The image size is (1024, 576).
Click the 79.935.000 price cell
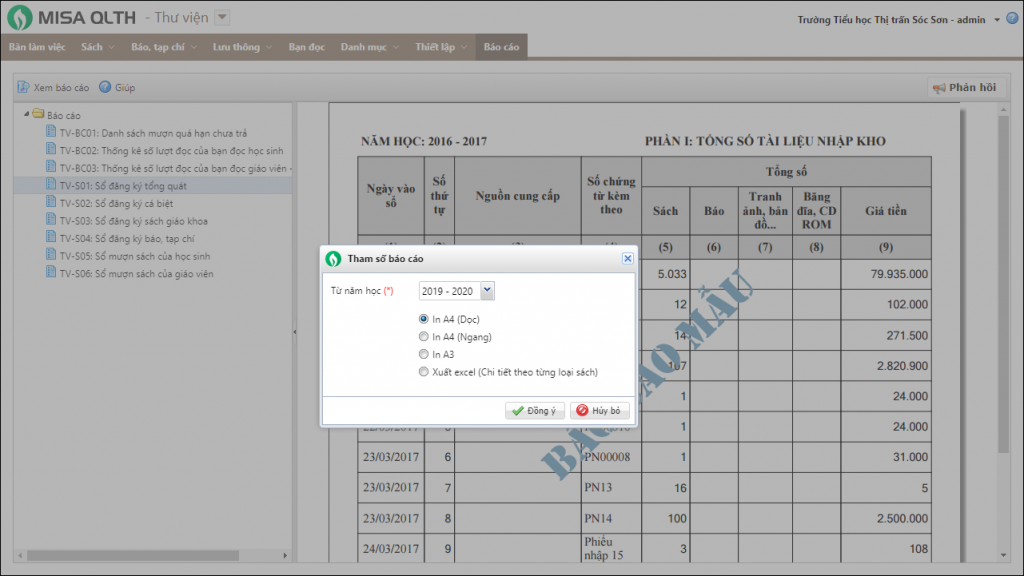point(886,274)
